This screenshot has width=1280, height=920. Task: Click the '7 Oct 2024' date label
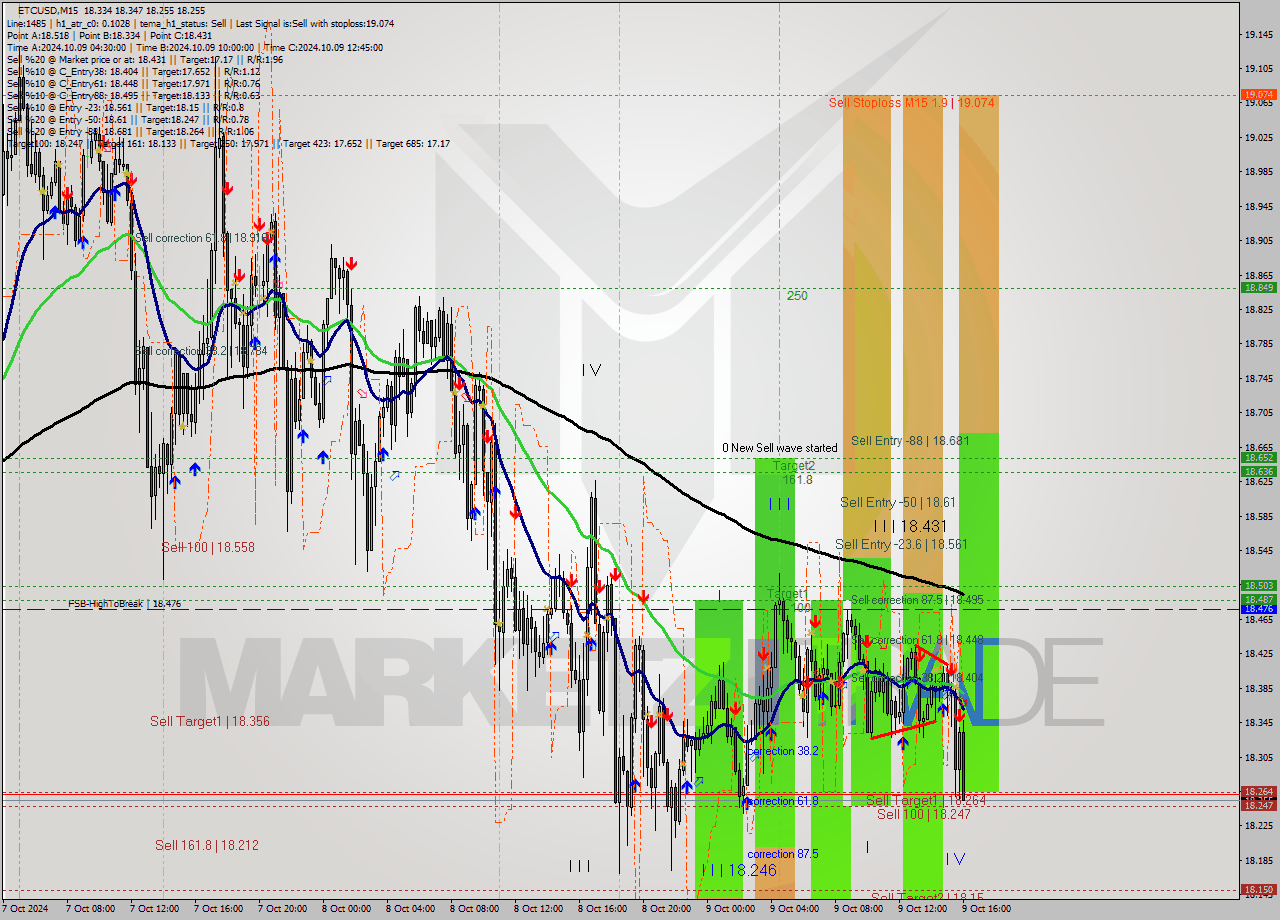(x=25, y=909)
